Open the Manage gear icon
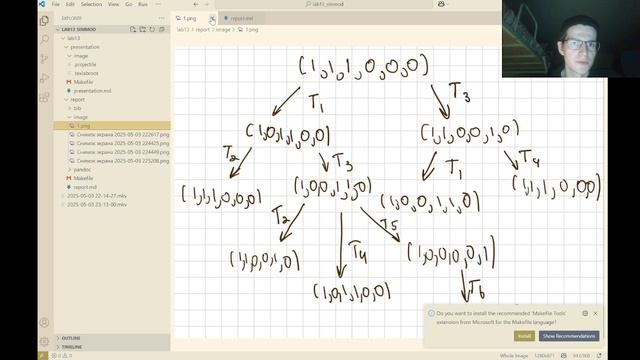This screenshot has width=640, height=360. pos(44,341)
